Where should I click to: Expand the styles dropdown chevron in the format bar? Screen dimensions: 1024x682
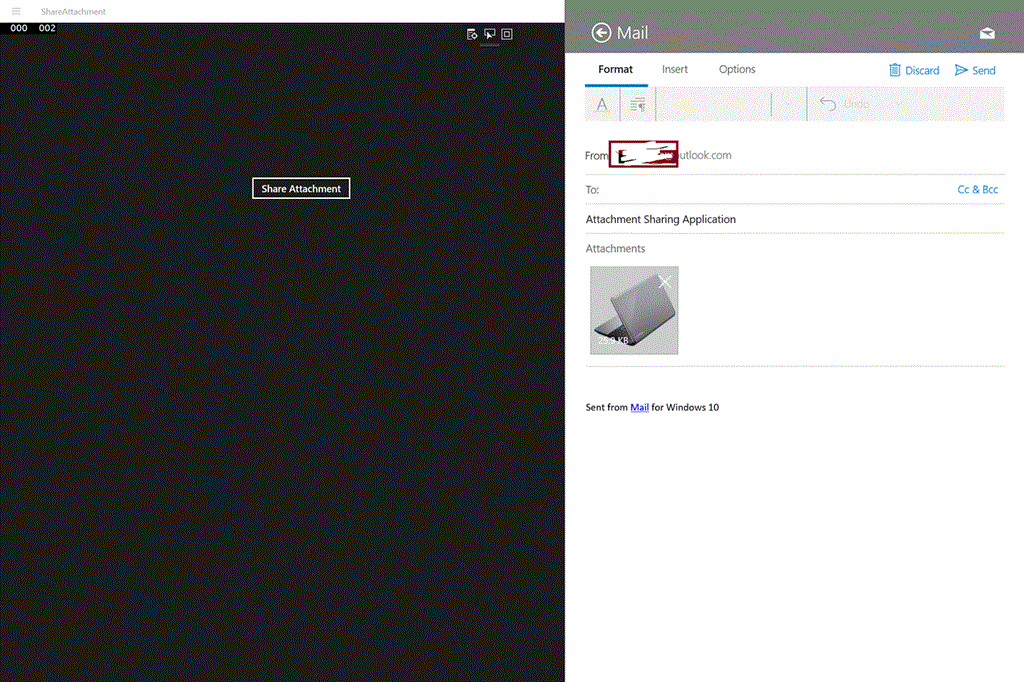[789, 104]
